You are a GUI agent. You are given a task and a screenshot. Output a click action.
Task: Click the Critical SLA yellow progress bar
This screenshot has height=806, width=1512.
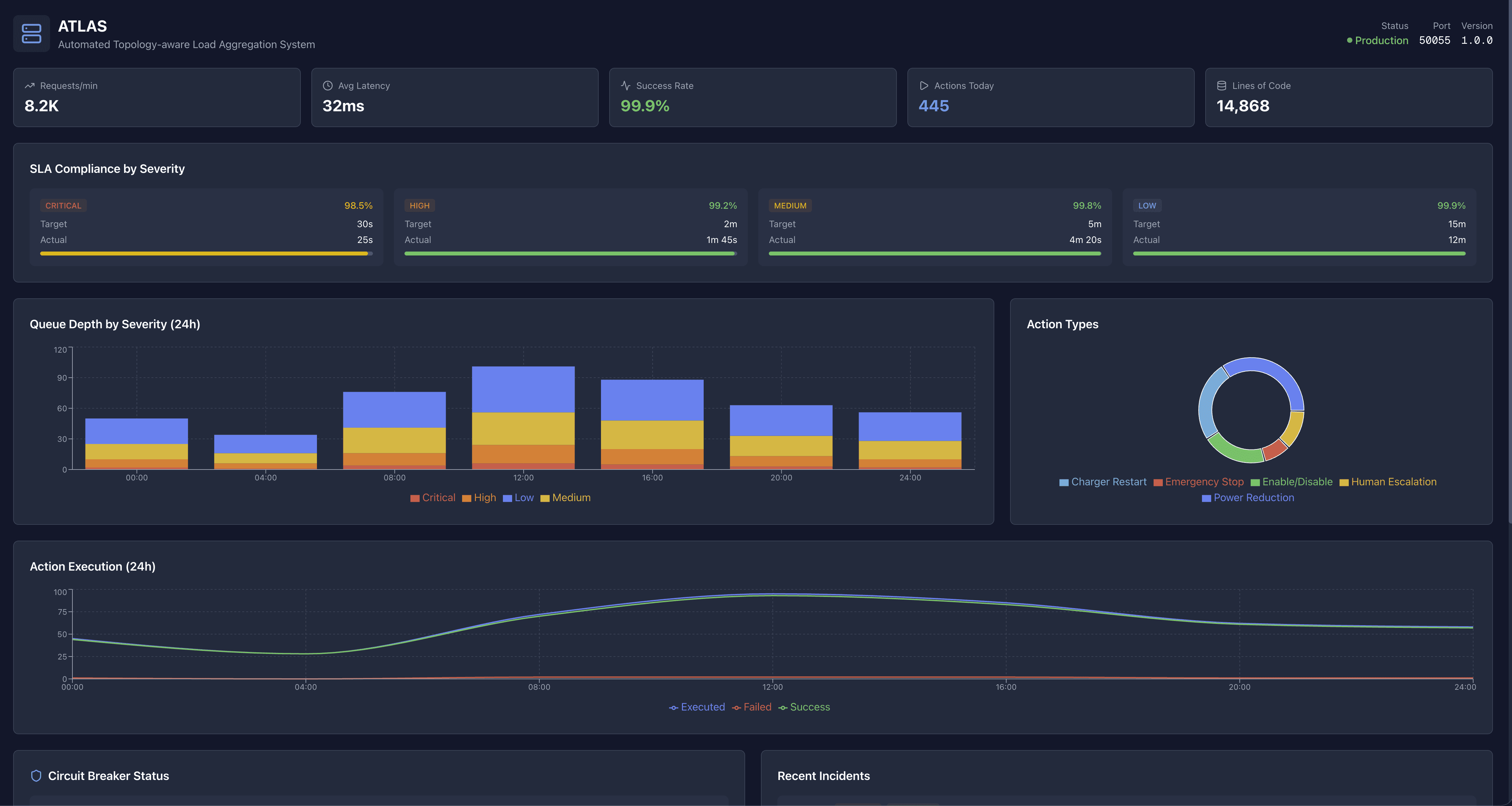[x=204, y=254]
